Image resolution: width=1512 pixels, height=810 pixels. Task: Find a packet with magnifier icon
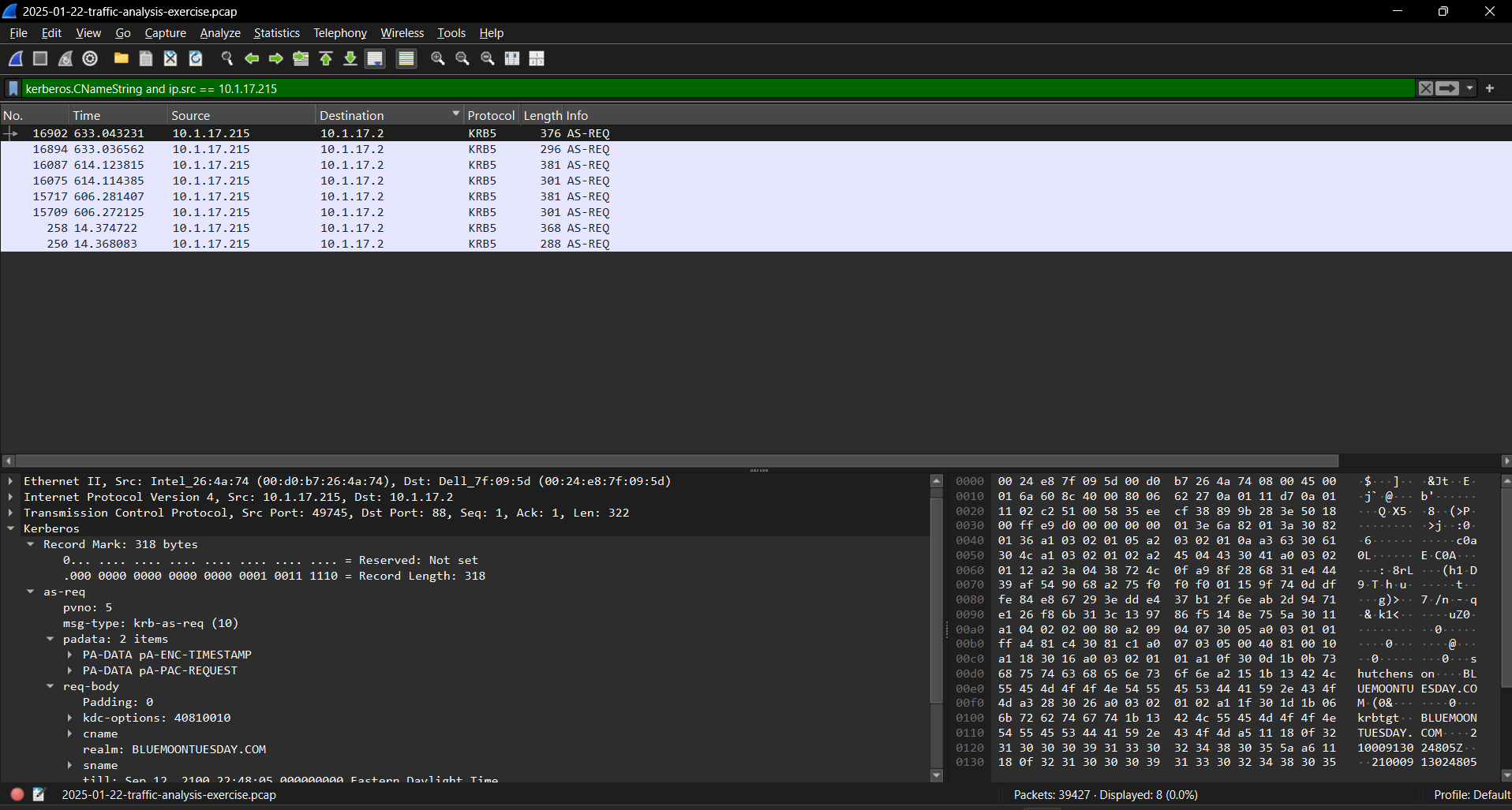click(x=227, y=58)
